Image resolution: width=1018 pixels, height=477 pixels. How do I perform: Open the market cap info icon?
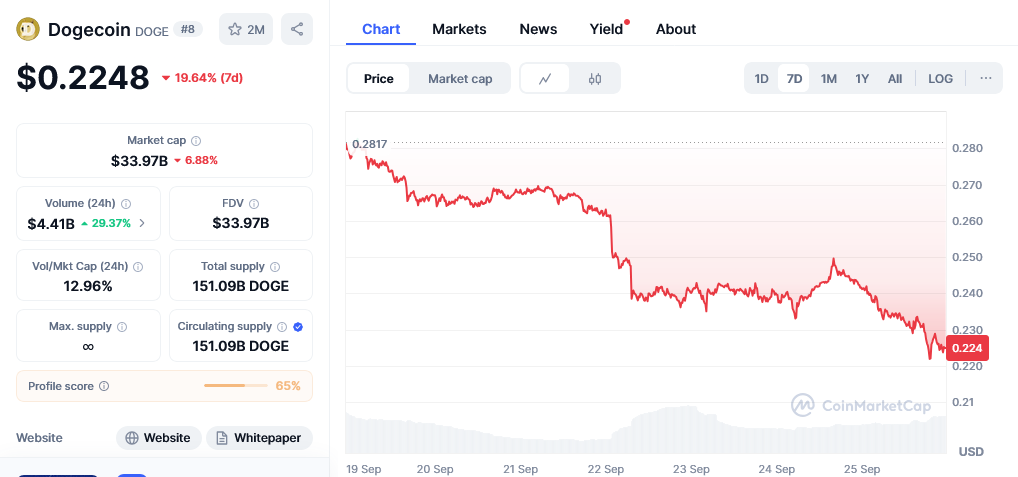point(196,140)
